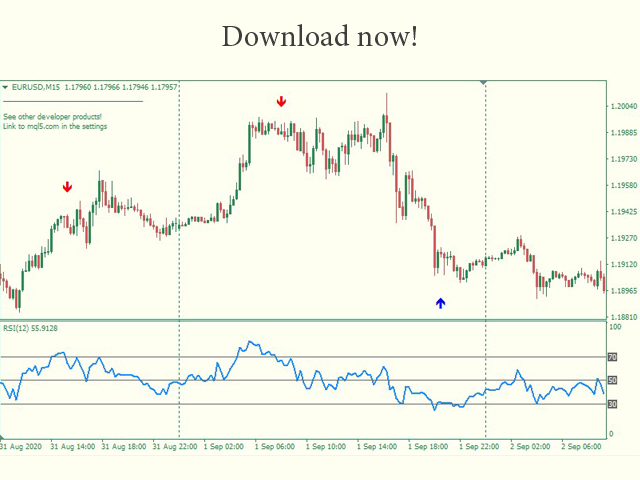Image resolution: width=640 pixels, height=480 pixels.
Task: Click 'See other developer products!' text
Action: [x=52, y=117]
